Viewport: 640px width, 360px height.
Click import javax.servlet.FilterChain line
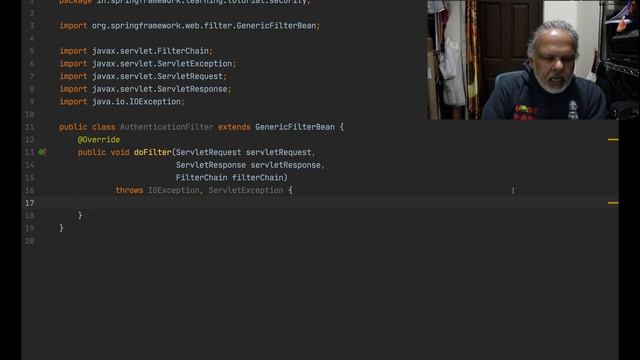(x=136, y=51)
